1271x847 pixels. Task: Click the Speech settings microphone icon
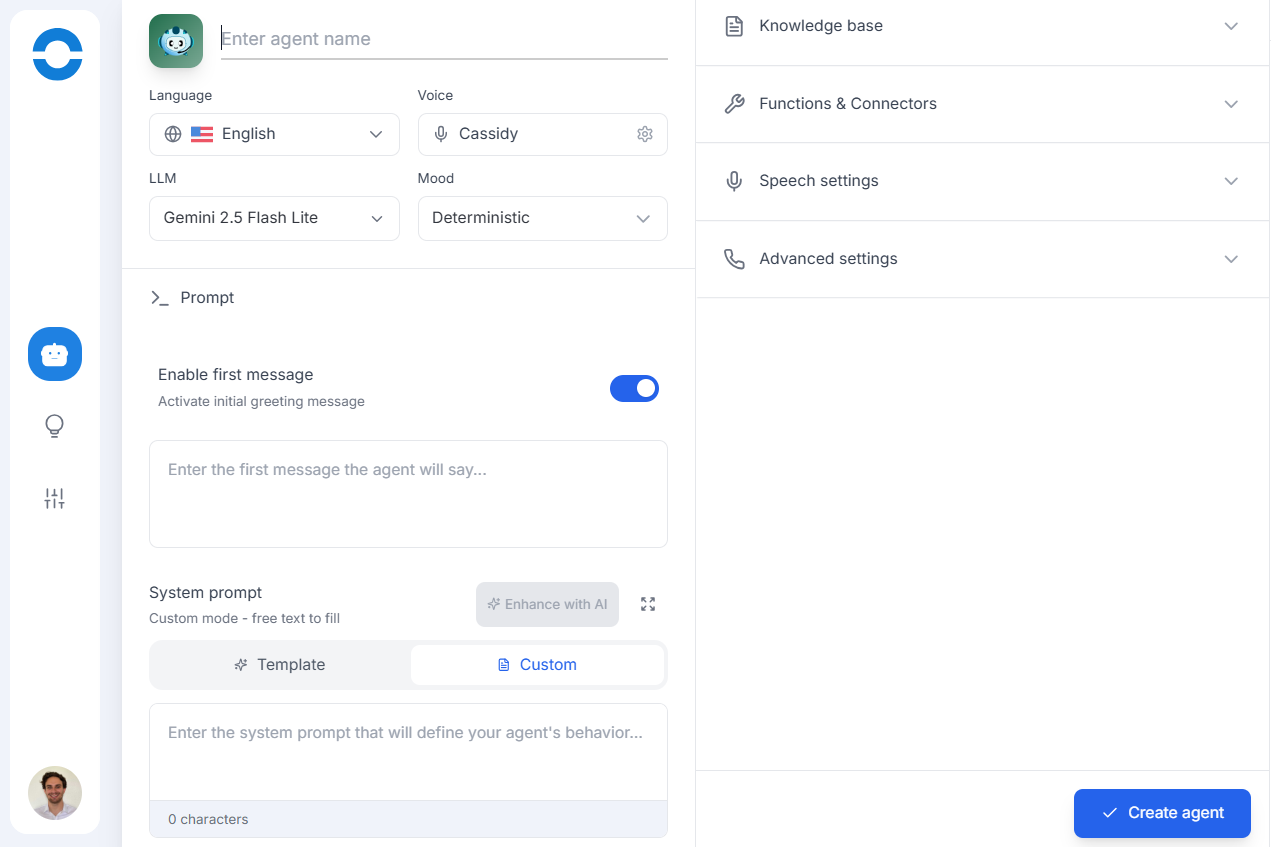coord(734,181)
